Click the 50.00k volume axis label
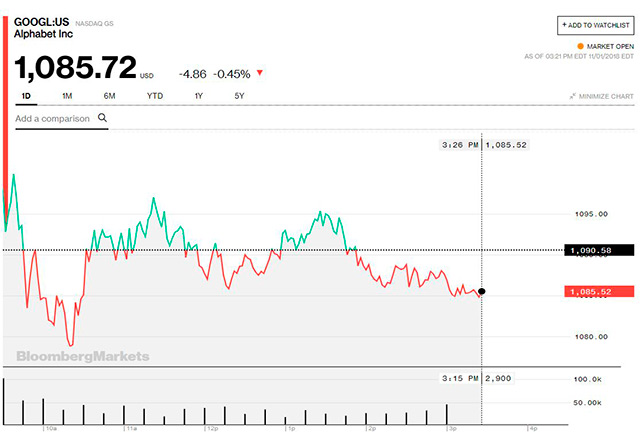 pos(587,403)
